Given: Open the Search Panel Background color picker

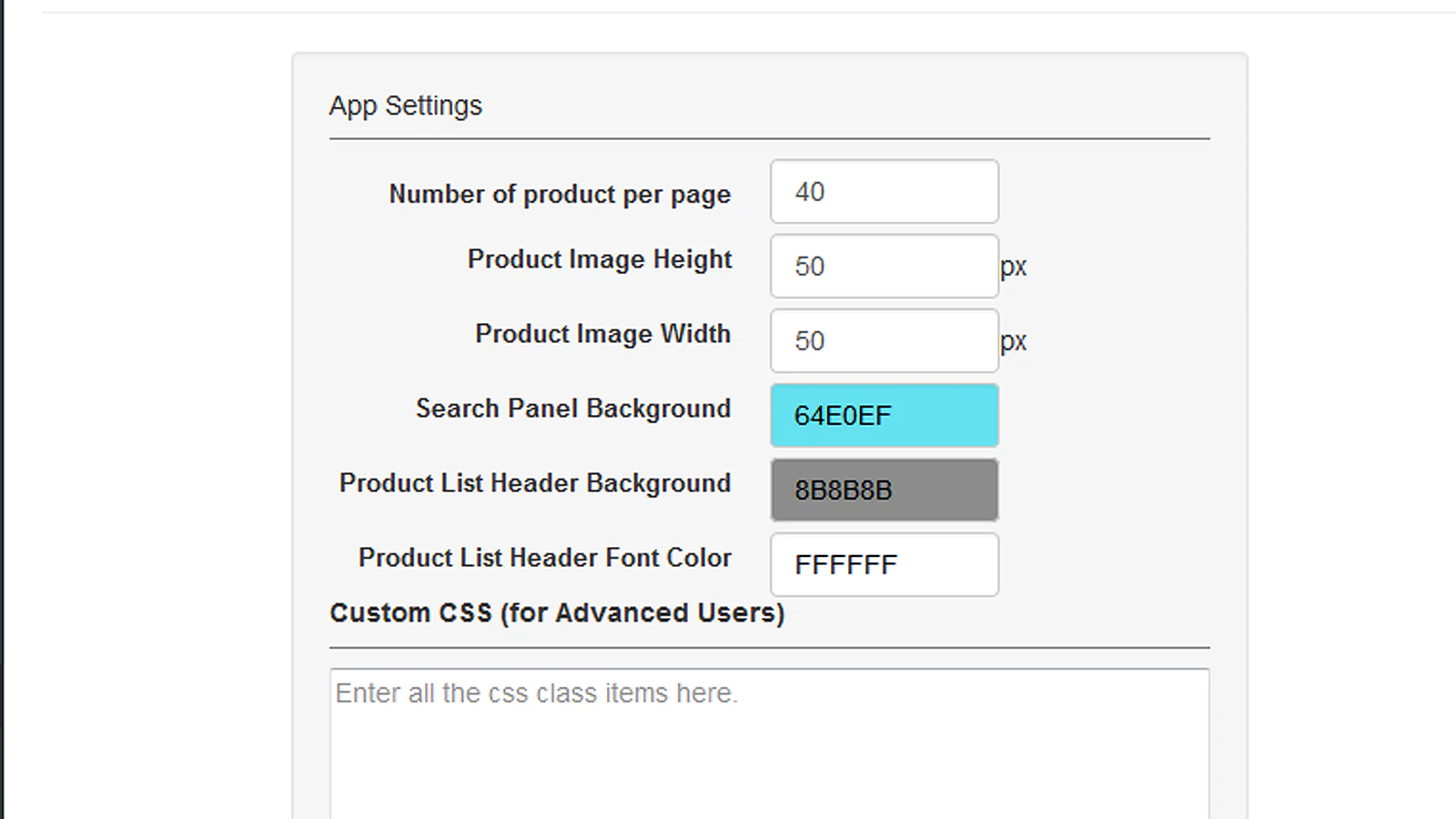Looking at the screenshot, I should (x=883, y=415).
